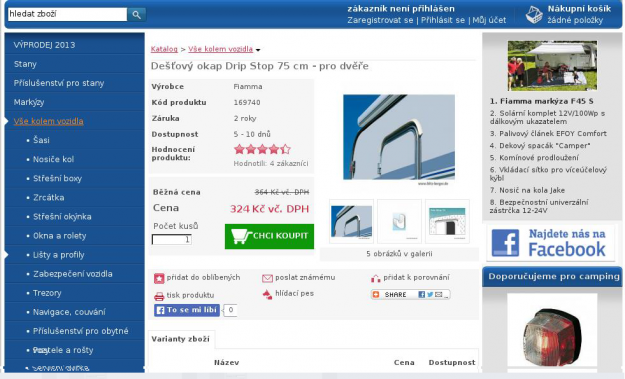Click Zaregistrovat se link

380,20
